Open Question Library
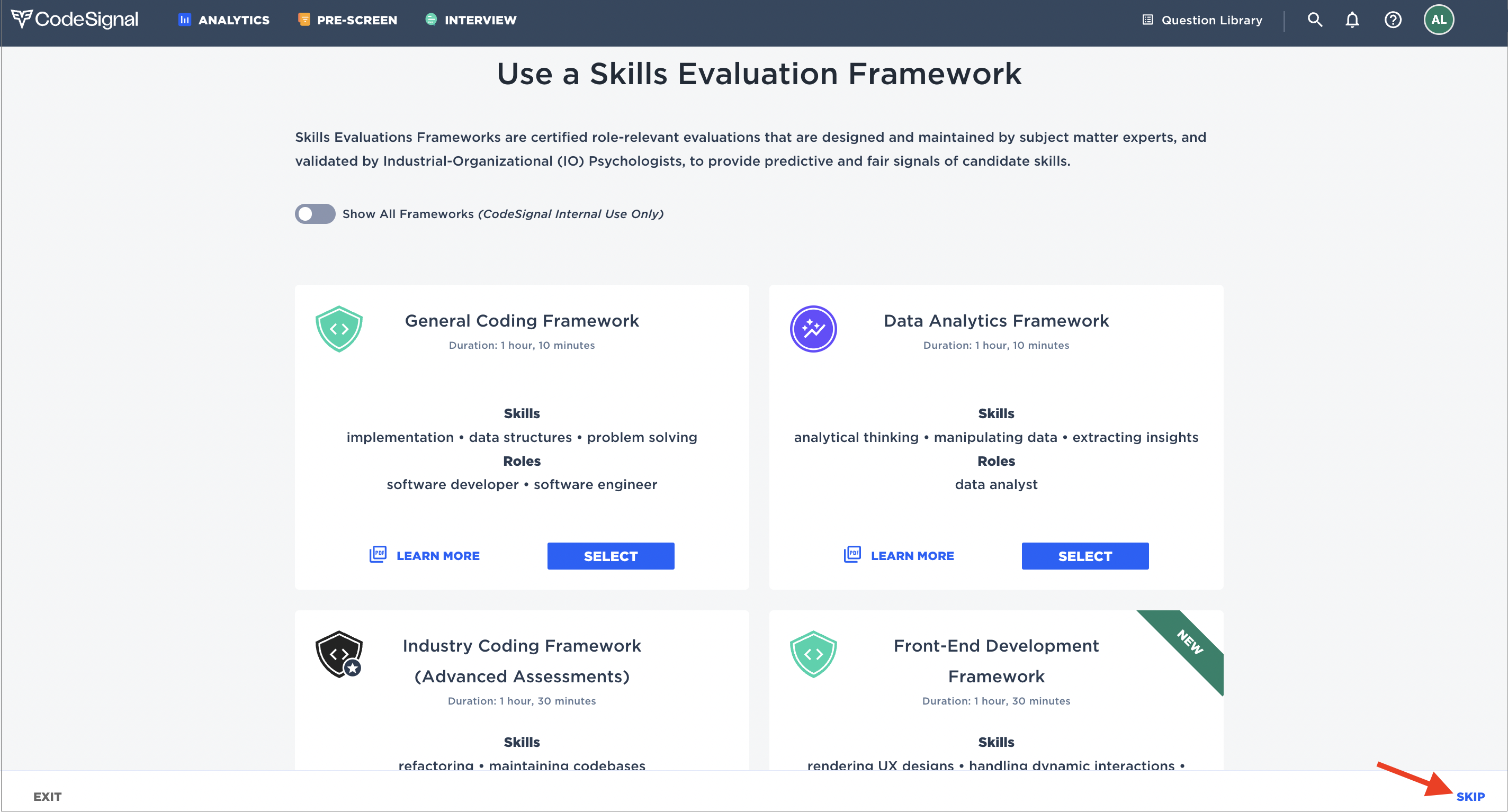 1202,20
